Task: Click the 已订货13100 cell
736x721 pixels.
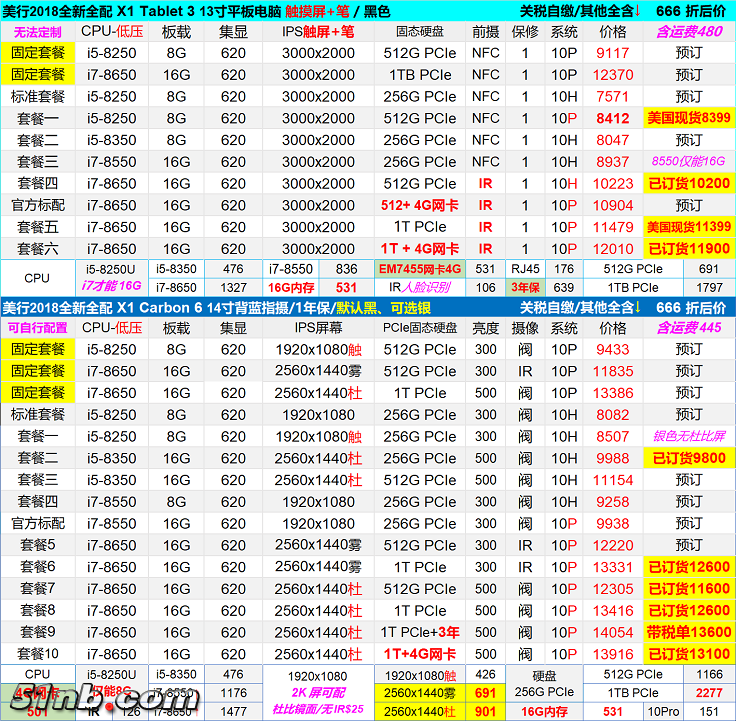Action: coord(689,654)
